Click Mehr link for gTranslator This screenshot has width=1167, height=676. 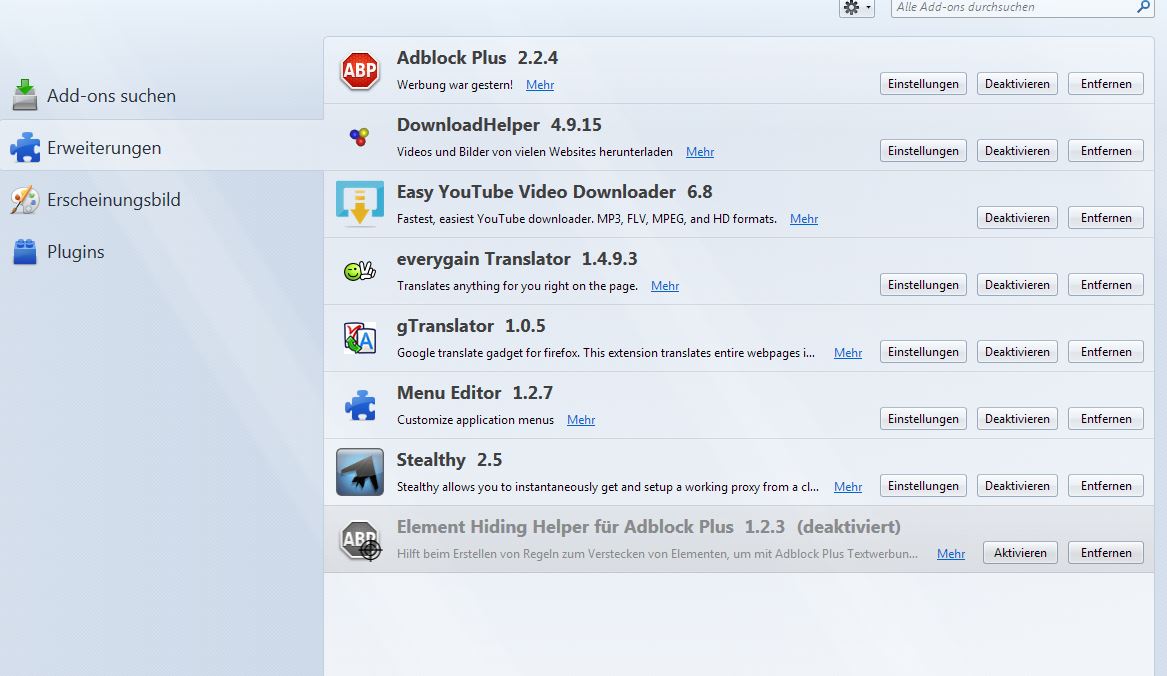click(x=848, y=353)
